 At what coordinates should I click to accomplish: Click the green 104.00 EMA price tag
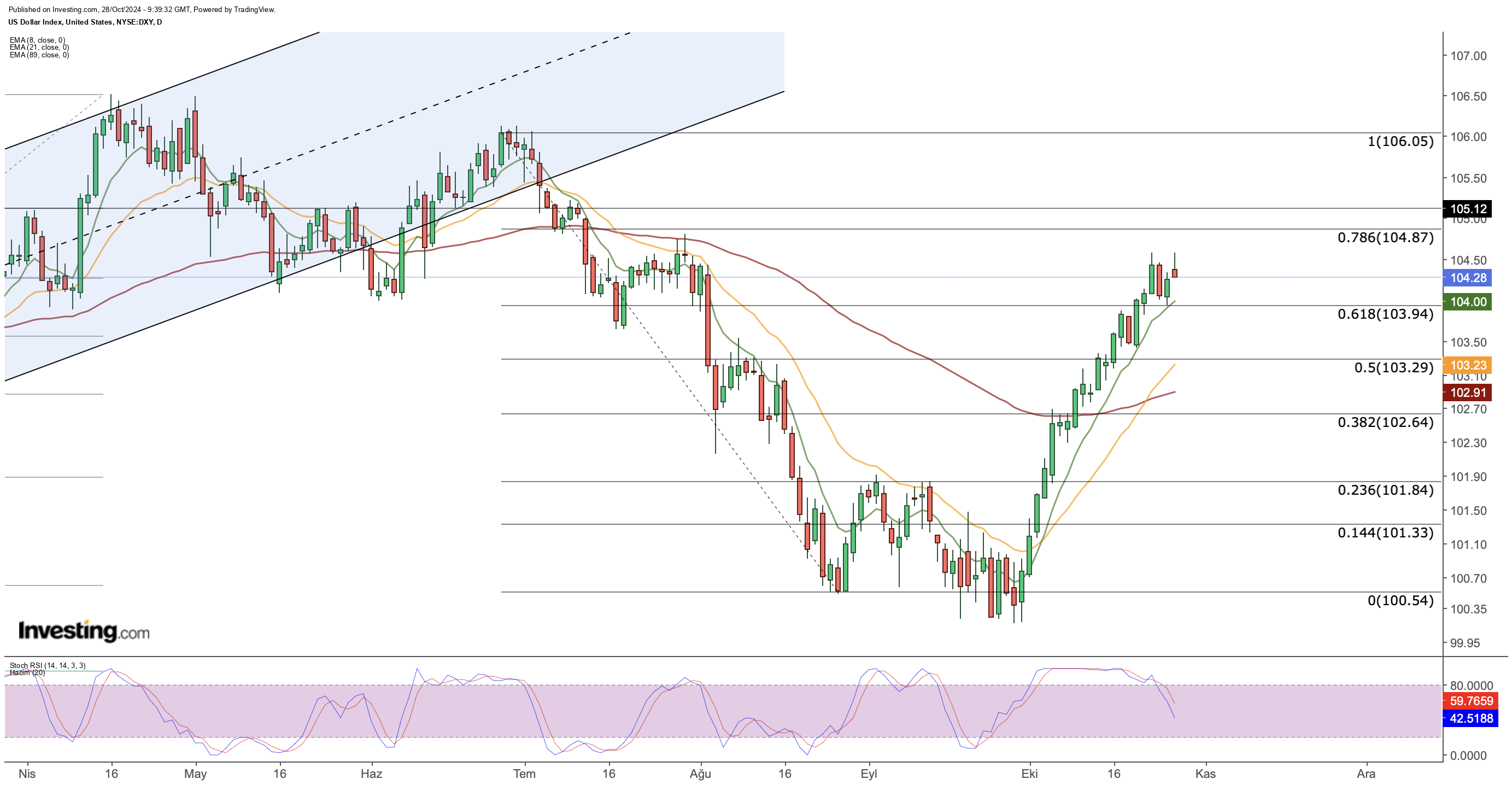[1467, 302]
